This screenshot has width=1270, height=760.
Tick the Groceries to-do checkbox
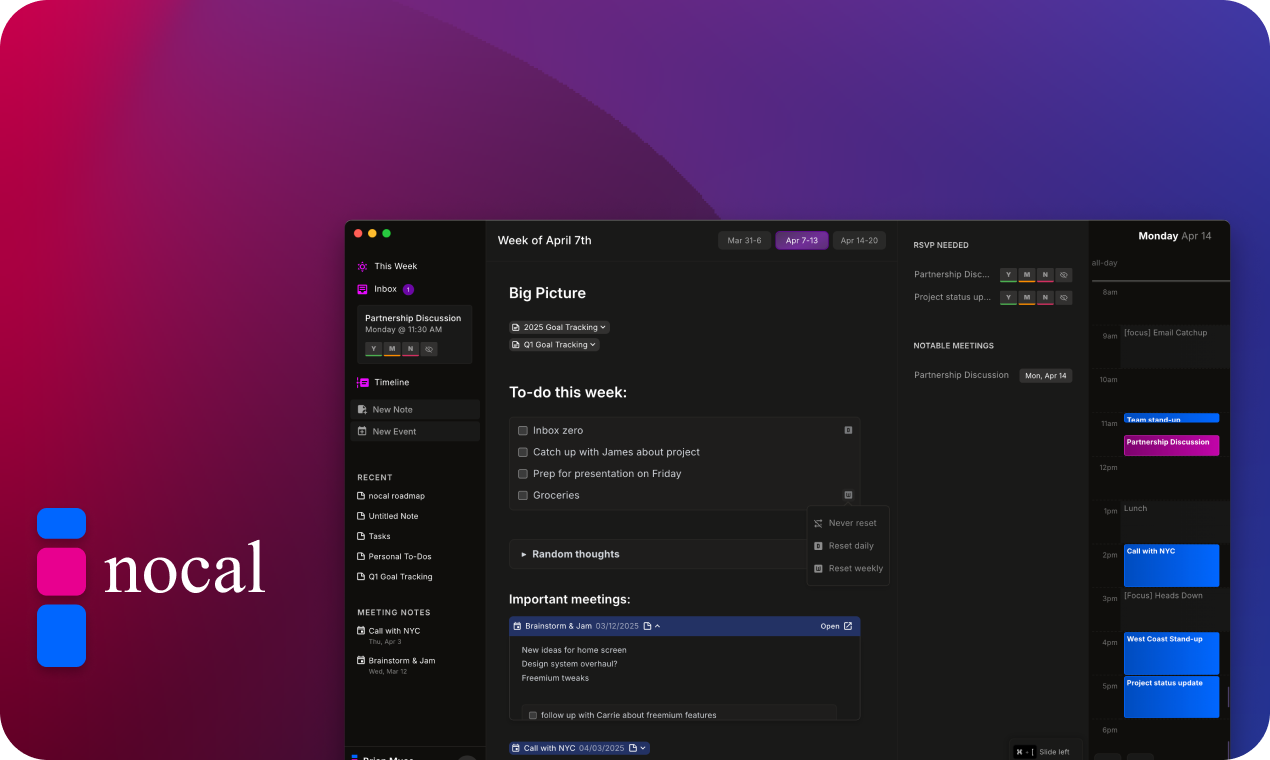click(x=523, y=496)
